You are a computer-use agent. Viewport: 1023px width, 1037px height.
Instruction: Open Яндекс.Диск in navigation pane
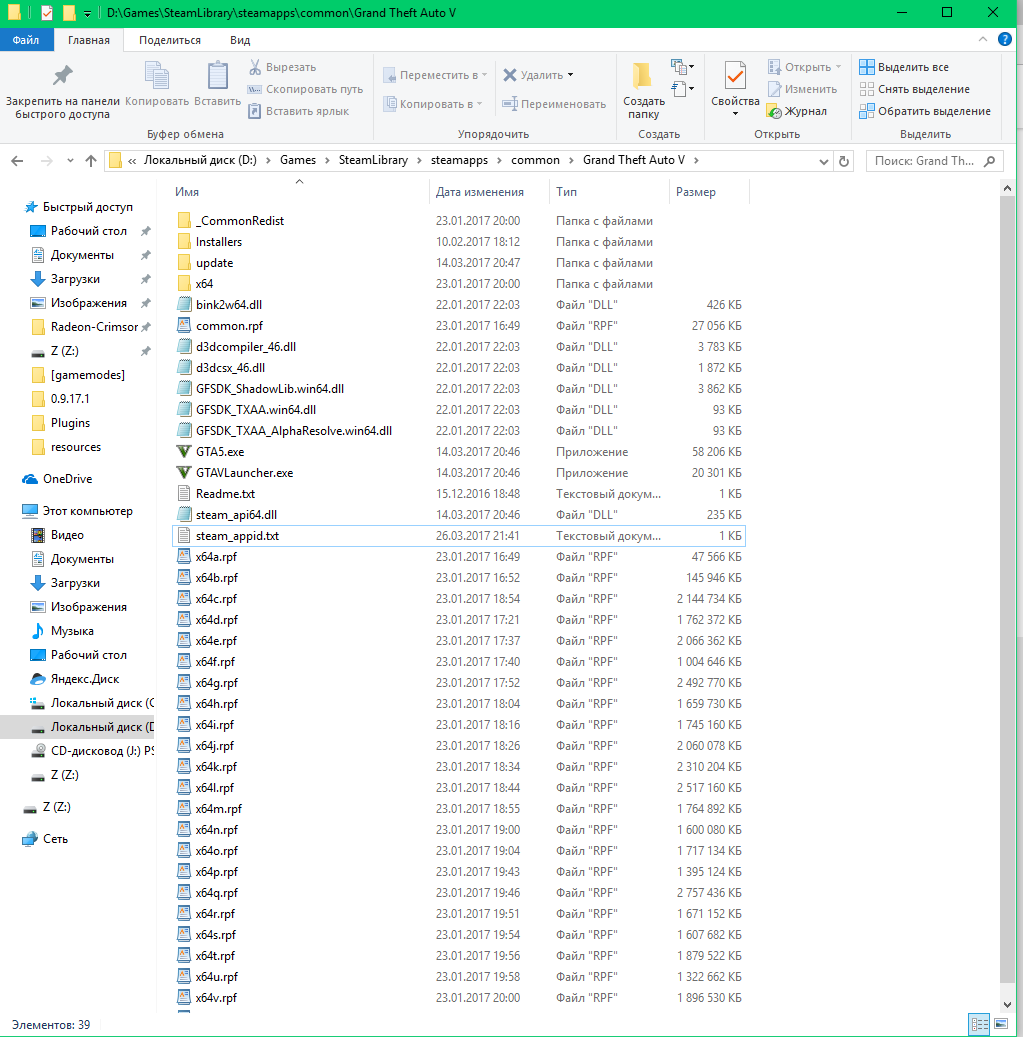pos(75,679)
